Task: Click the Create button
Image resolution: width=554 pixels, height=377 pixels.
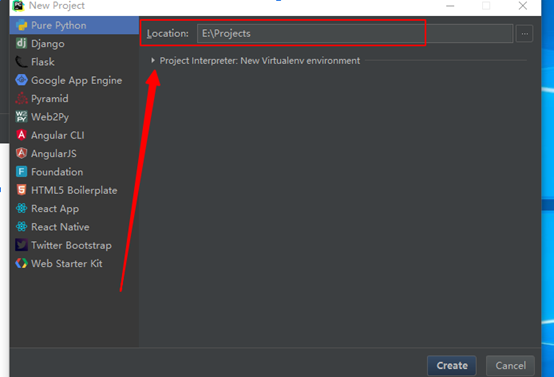Action: (x=452, y=365)
